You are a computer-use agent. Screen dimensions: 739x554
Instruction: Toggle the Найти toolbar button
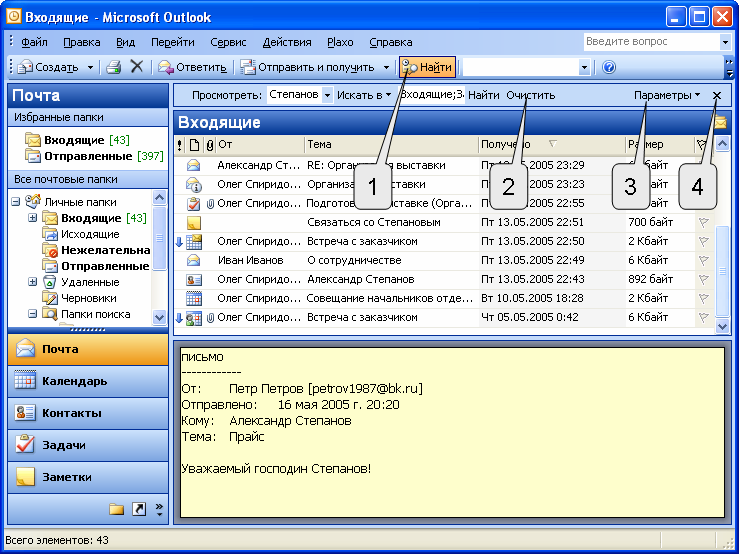pyautogui.click(x=427, y=67)
